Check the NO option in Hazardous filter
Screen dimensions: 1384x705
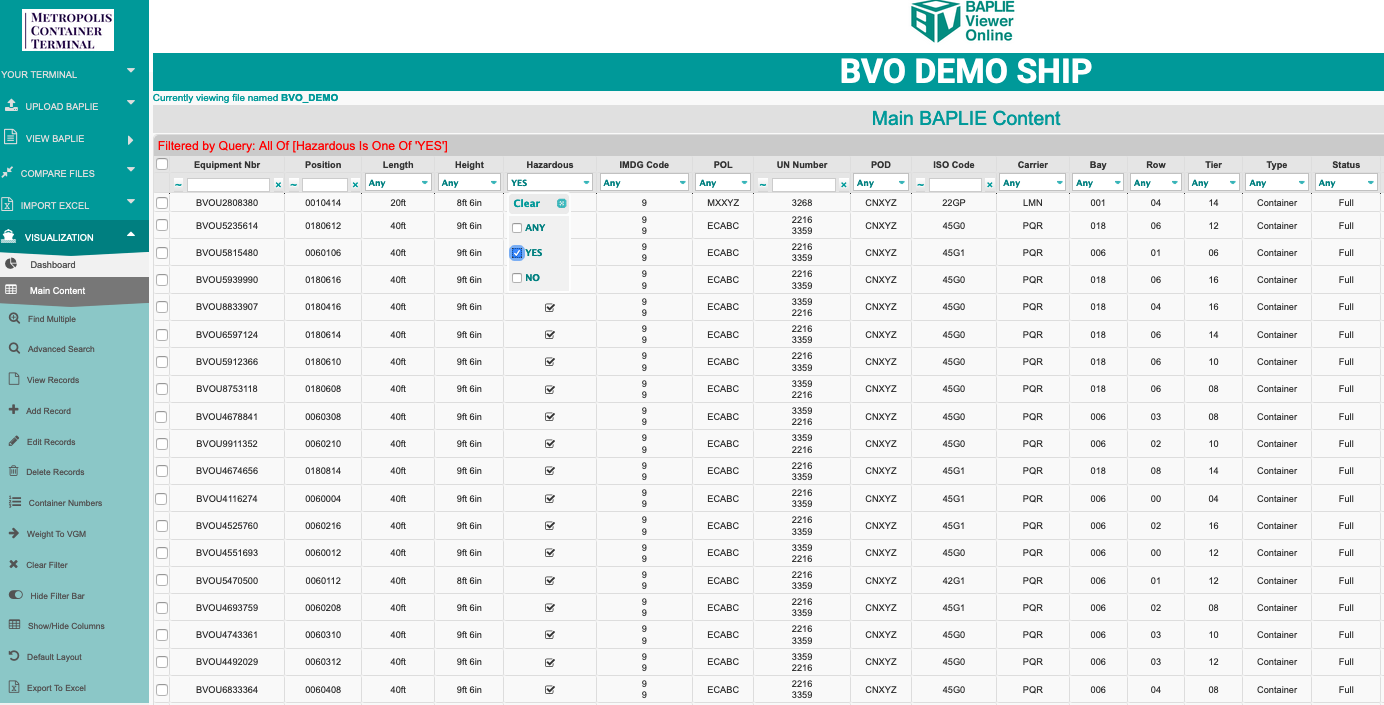(x=517, y=278)
